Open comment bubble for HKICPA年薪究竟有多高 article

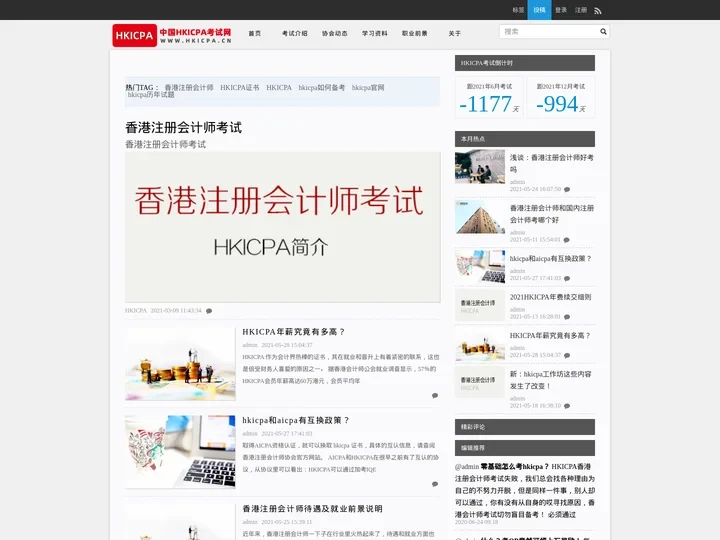pyautogui.click(x=434, y=395)
